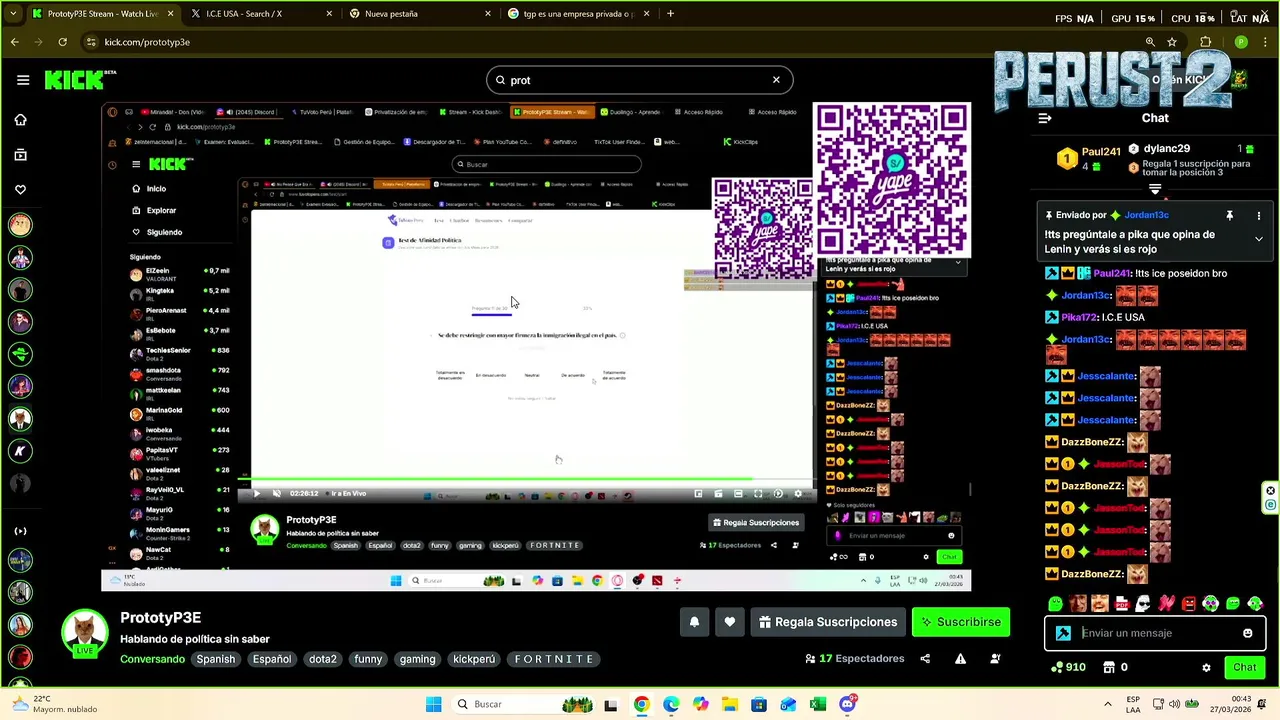1280x720 pixels.
Task: Open the Chrome three-dot menu
Action: [1265, 42]
